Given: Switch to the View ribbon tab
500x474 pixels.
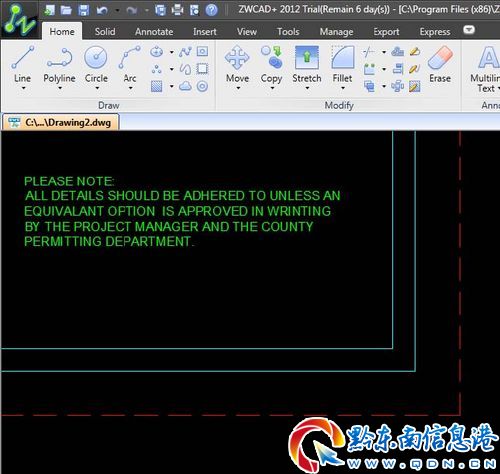Looking at the screenshot, I should coord(247,32).
